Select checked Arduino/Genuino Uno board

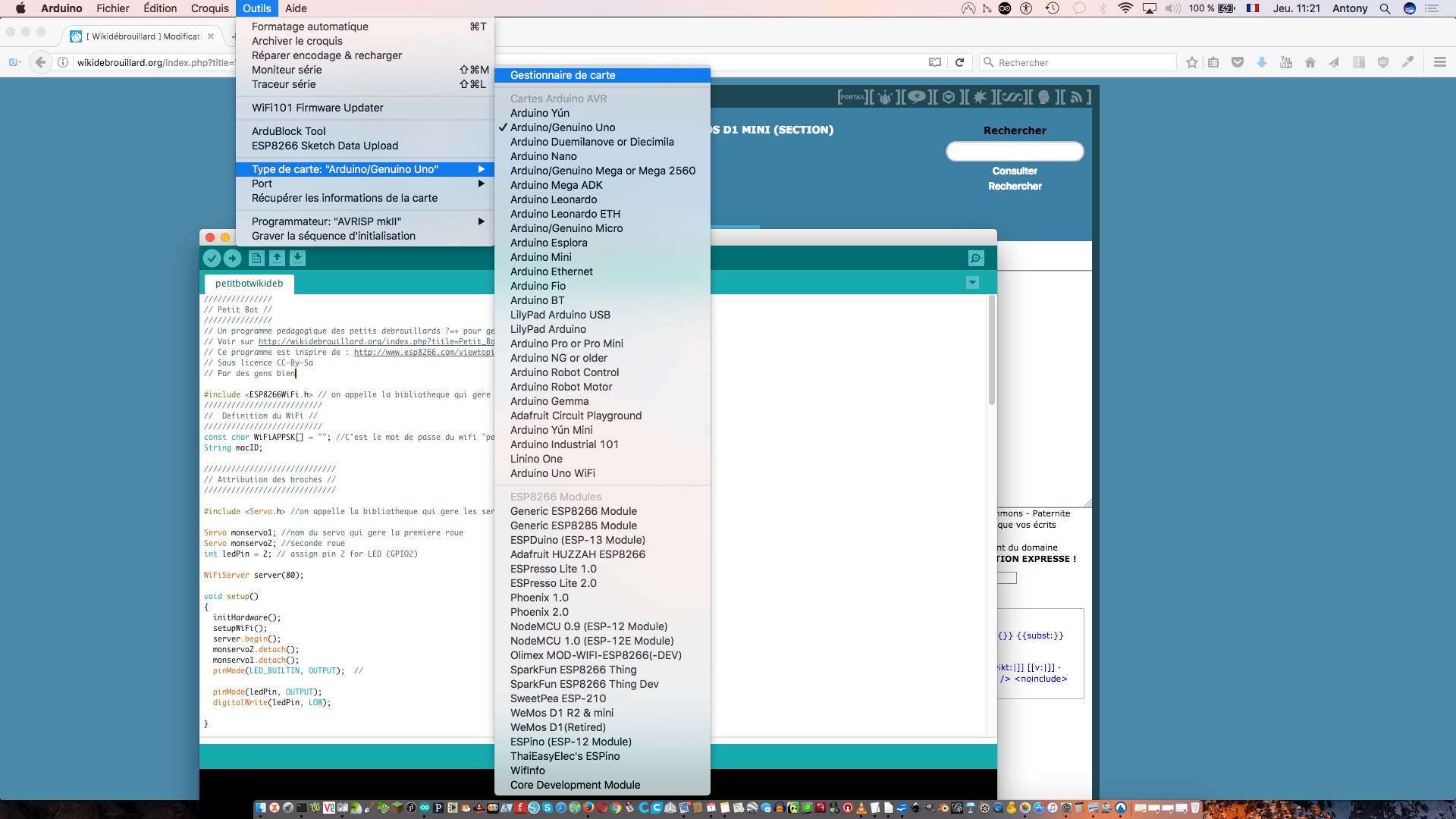click(562, 127)
